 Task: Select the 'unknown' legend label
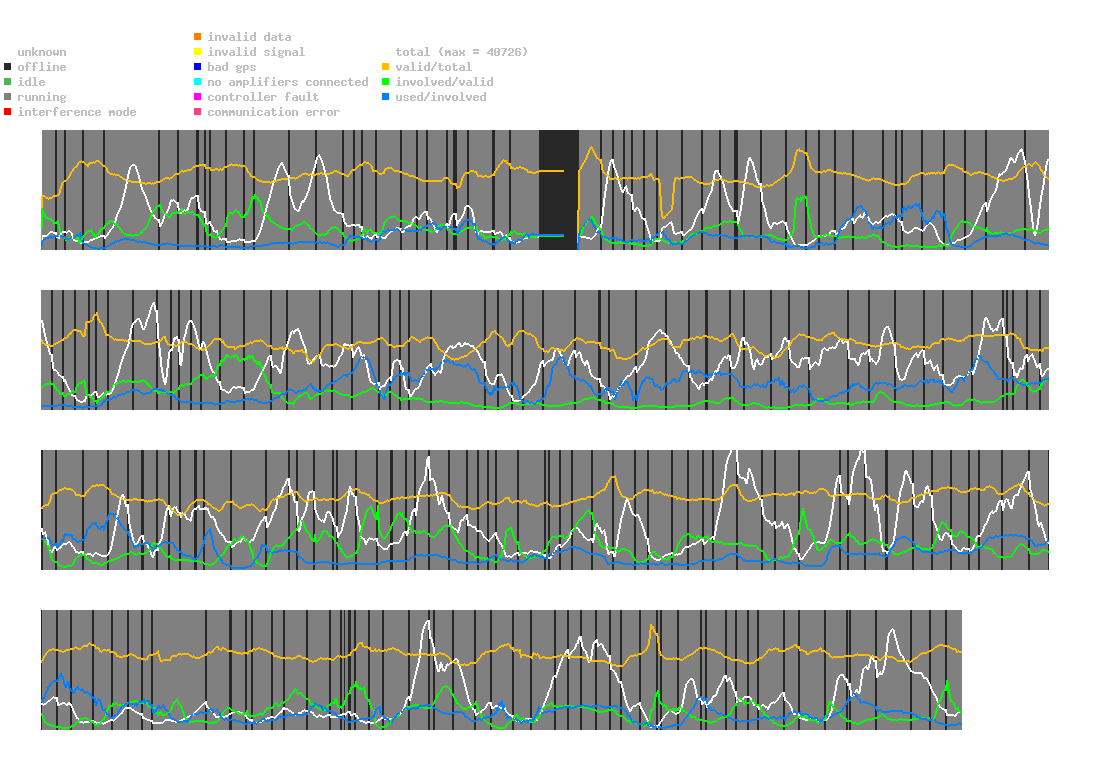tap(42, 52)
